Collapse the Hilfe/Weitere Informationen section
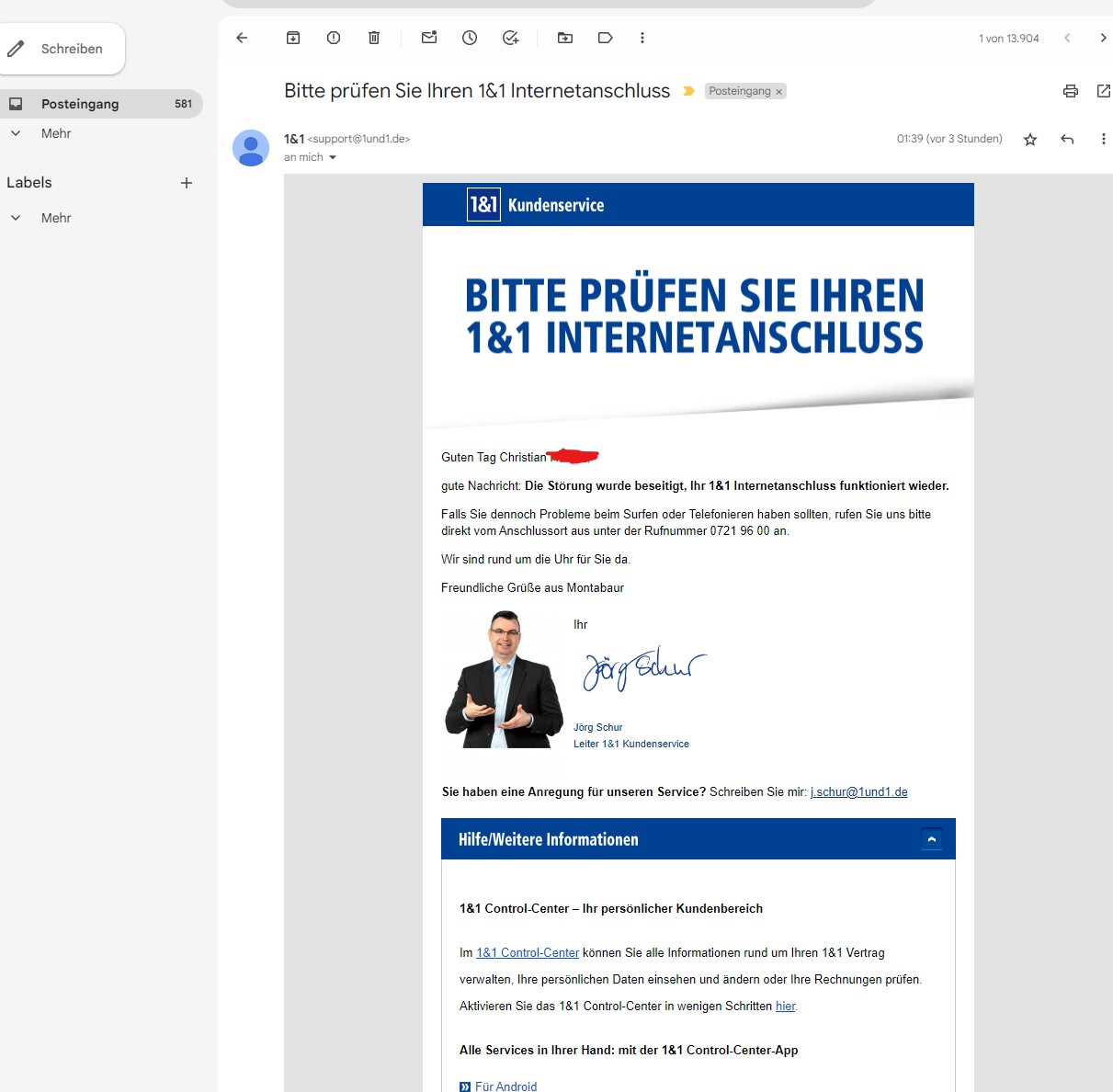 pos(931,839)
